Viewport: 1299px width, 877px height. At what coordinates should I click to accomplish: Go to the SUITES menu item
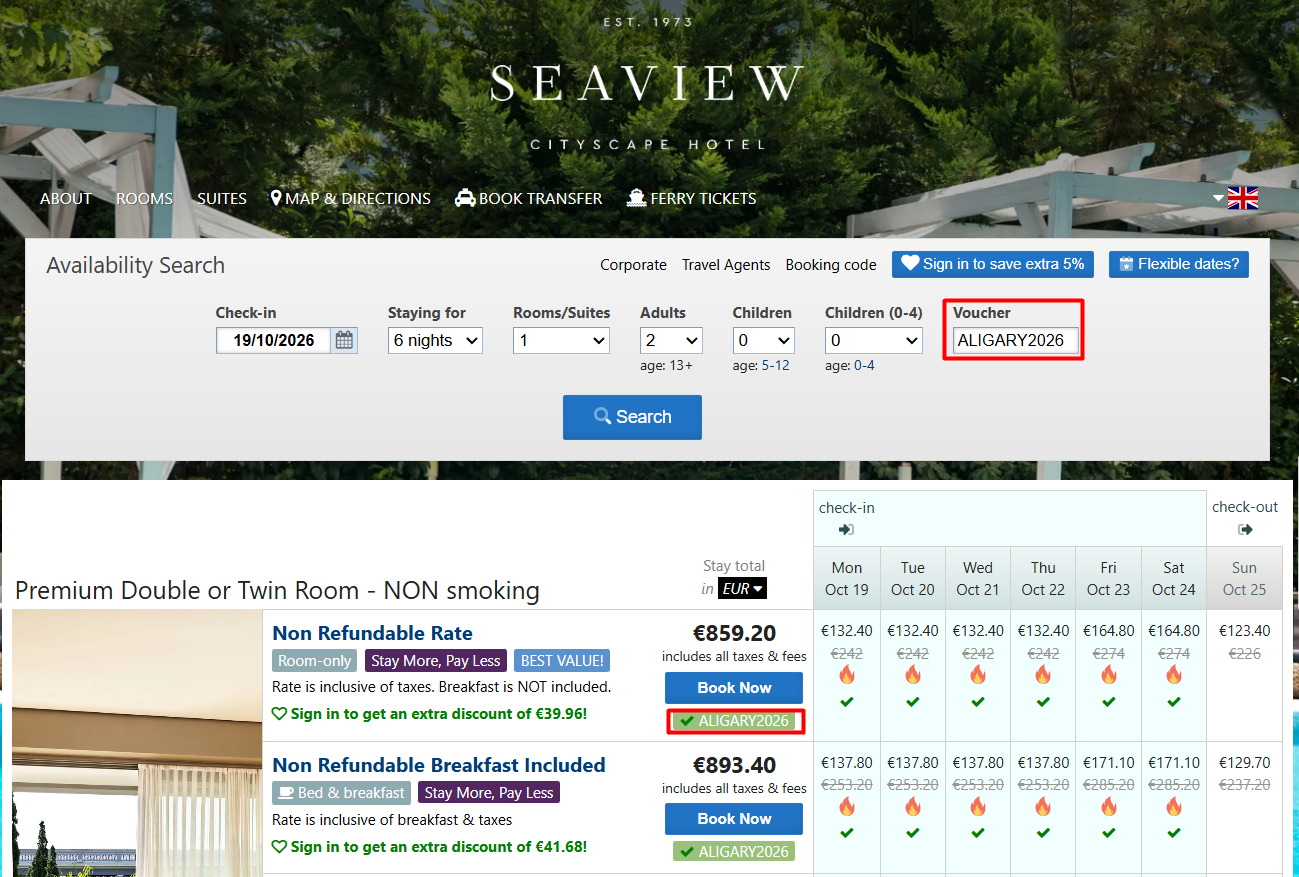(x=221, y=199)
